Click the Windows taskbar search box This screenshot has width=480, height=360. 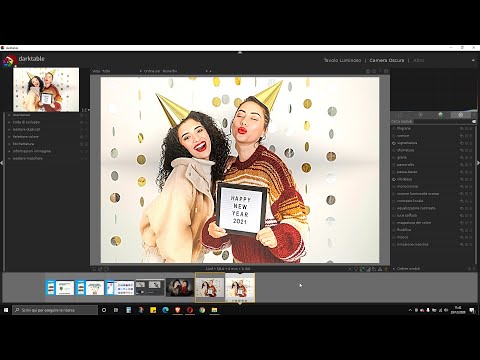[x=55, y=310]
